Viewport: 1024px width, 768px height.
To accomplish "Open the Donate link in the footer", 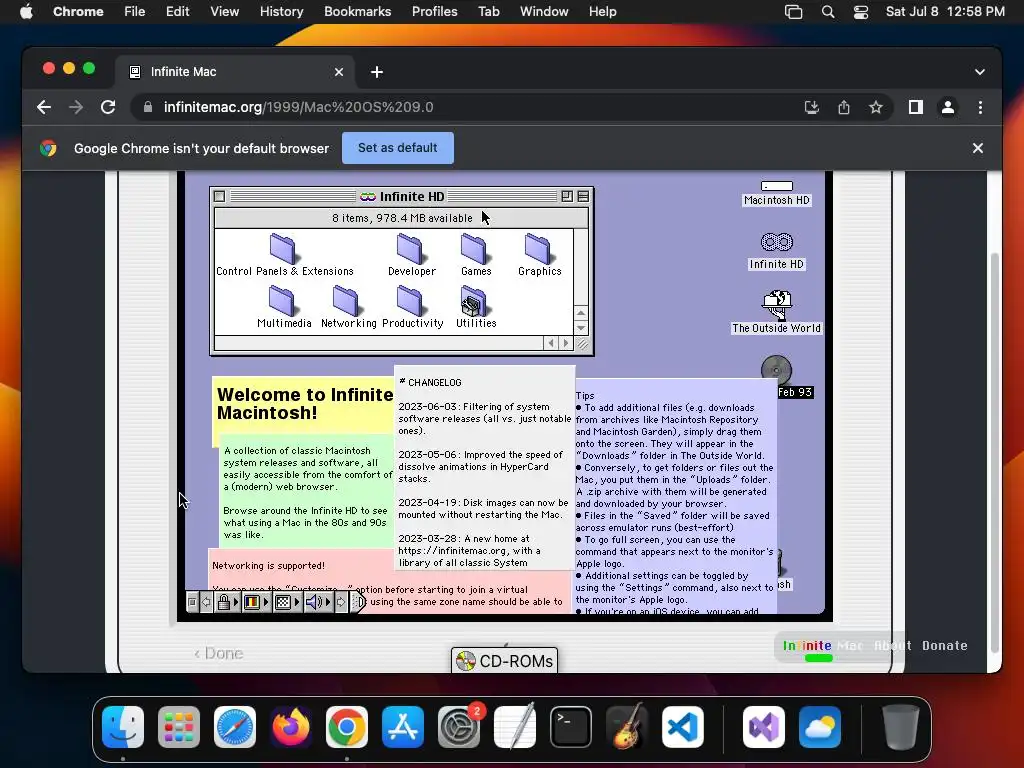I will pos(944,645).
